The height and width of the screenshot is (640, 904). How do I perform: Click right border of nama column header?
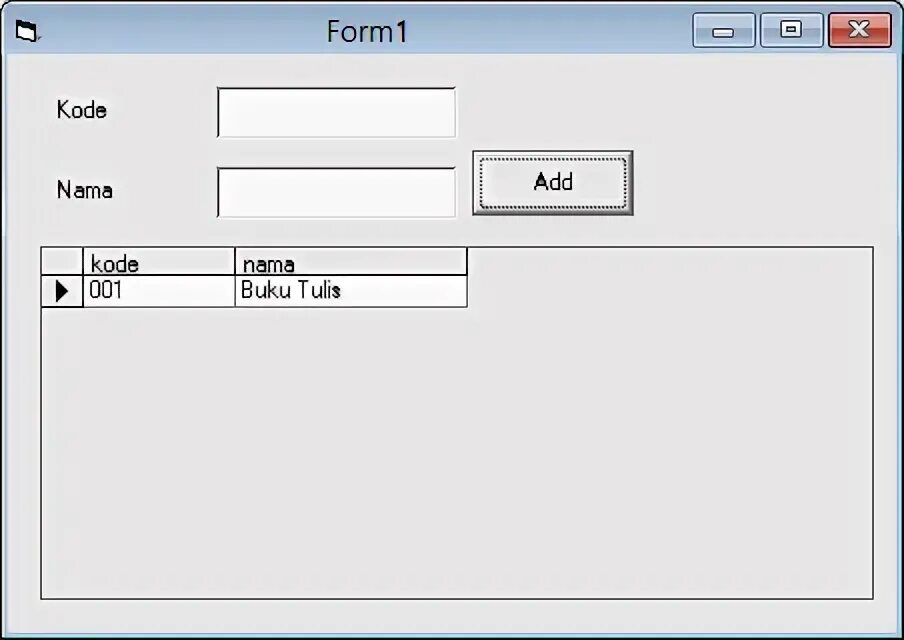coord(467,263)
